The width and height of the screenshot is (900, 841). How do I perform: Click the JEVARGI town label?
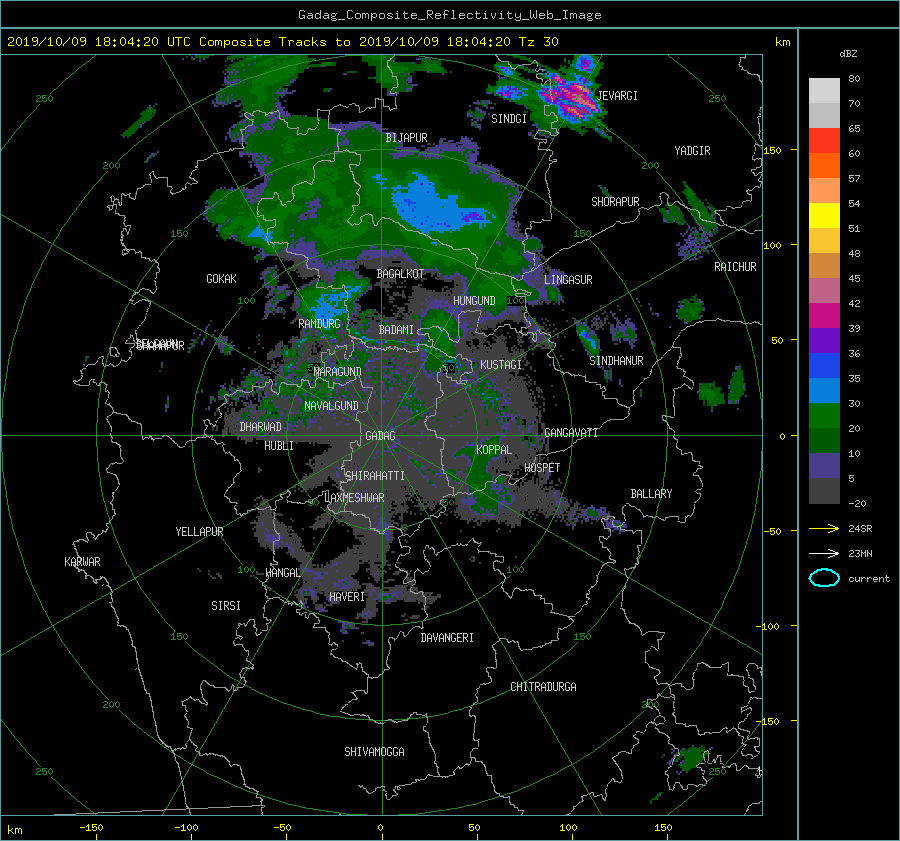tap(618, 96)
